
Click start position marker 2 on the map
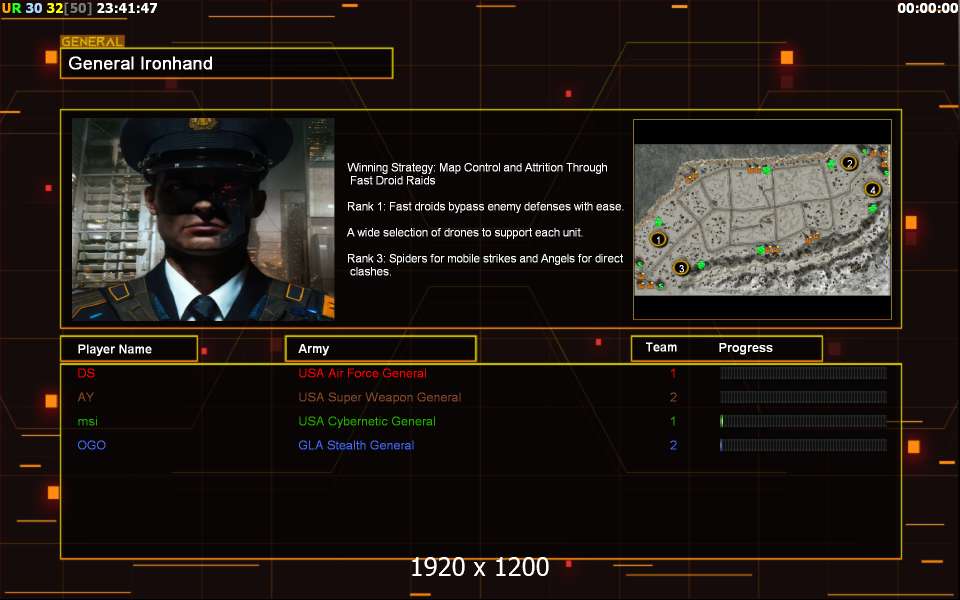click(849, 163)
